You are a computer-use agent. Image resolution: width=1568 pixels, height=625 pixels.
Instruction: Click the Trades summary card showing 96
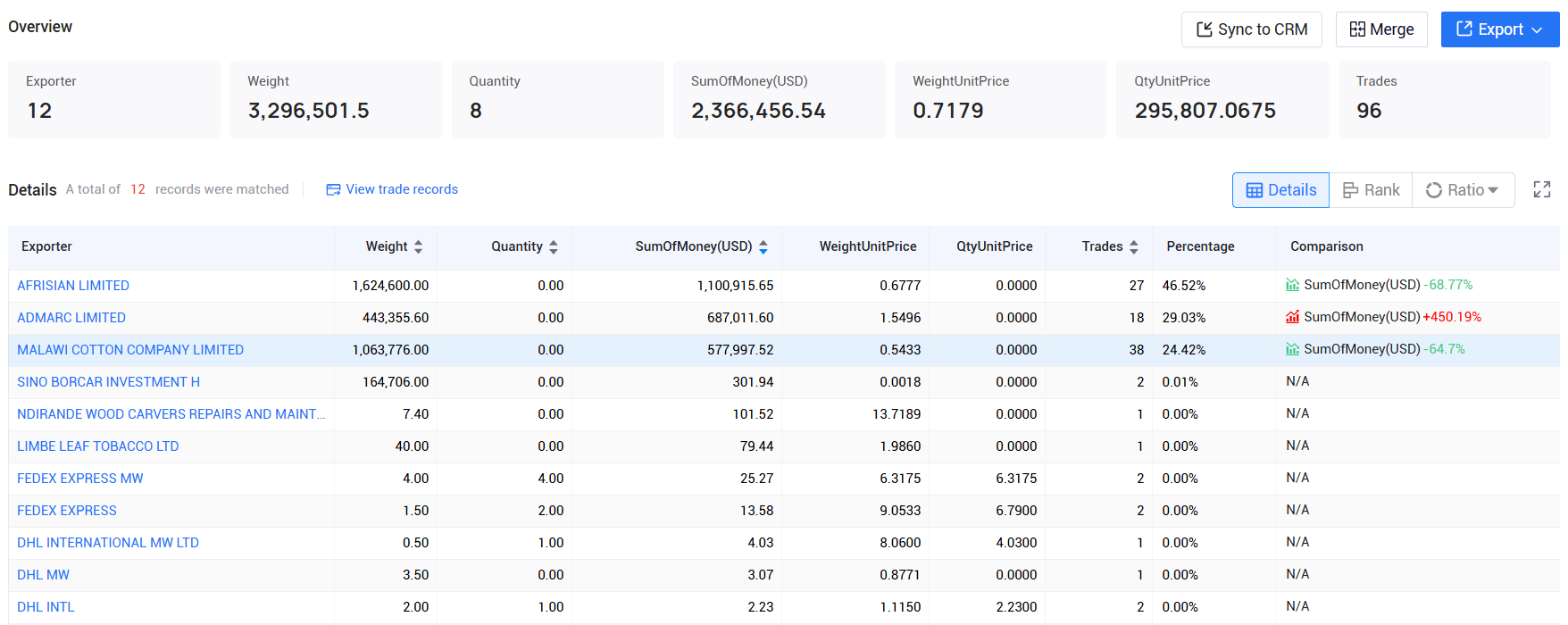point(1445,99)
